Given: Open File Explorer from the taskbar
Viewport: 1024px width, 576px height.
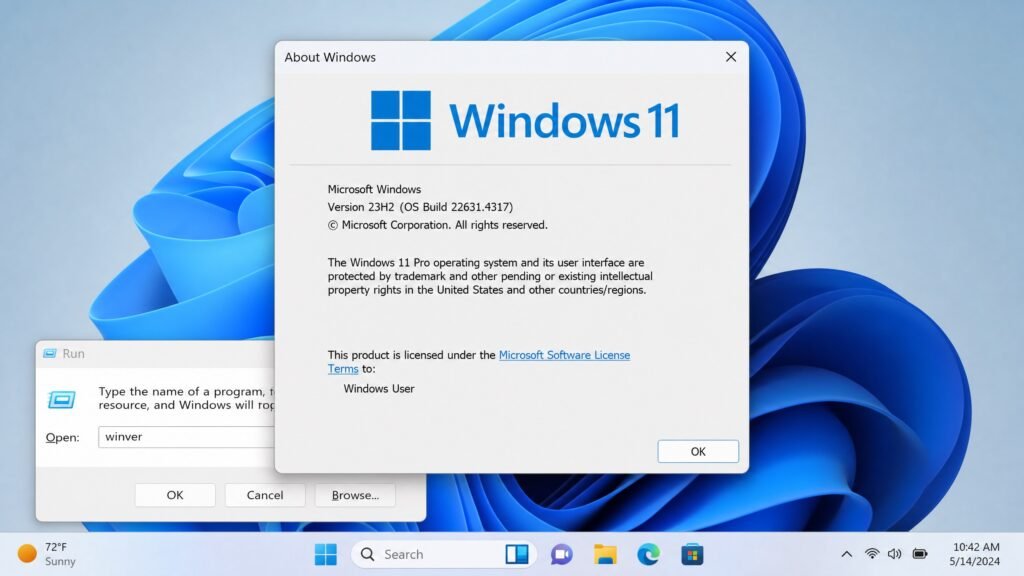Looking at the screenshot, I should (605, 554).
